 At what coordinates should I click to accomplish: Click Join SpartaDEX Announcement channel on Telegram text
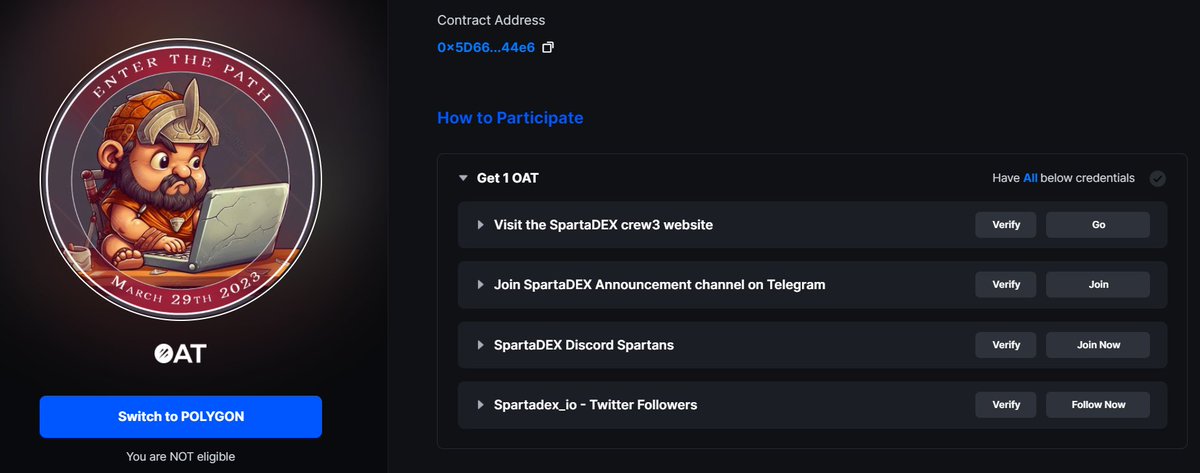point(660,285)
